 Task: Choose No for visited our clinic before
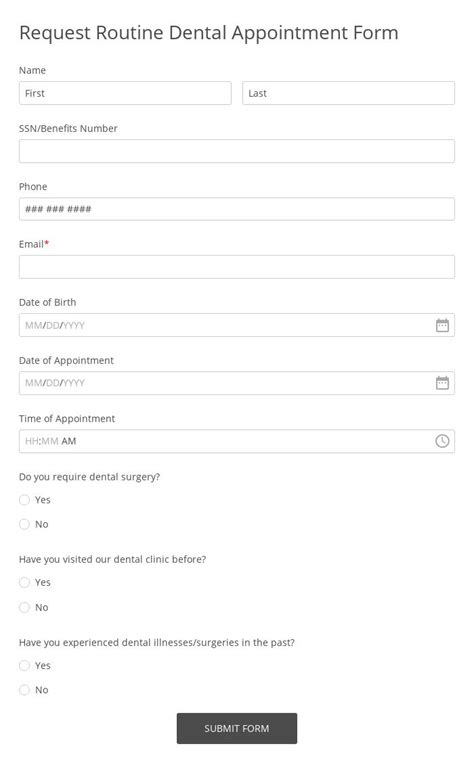pos(24,607)
